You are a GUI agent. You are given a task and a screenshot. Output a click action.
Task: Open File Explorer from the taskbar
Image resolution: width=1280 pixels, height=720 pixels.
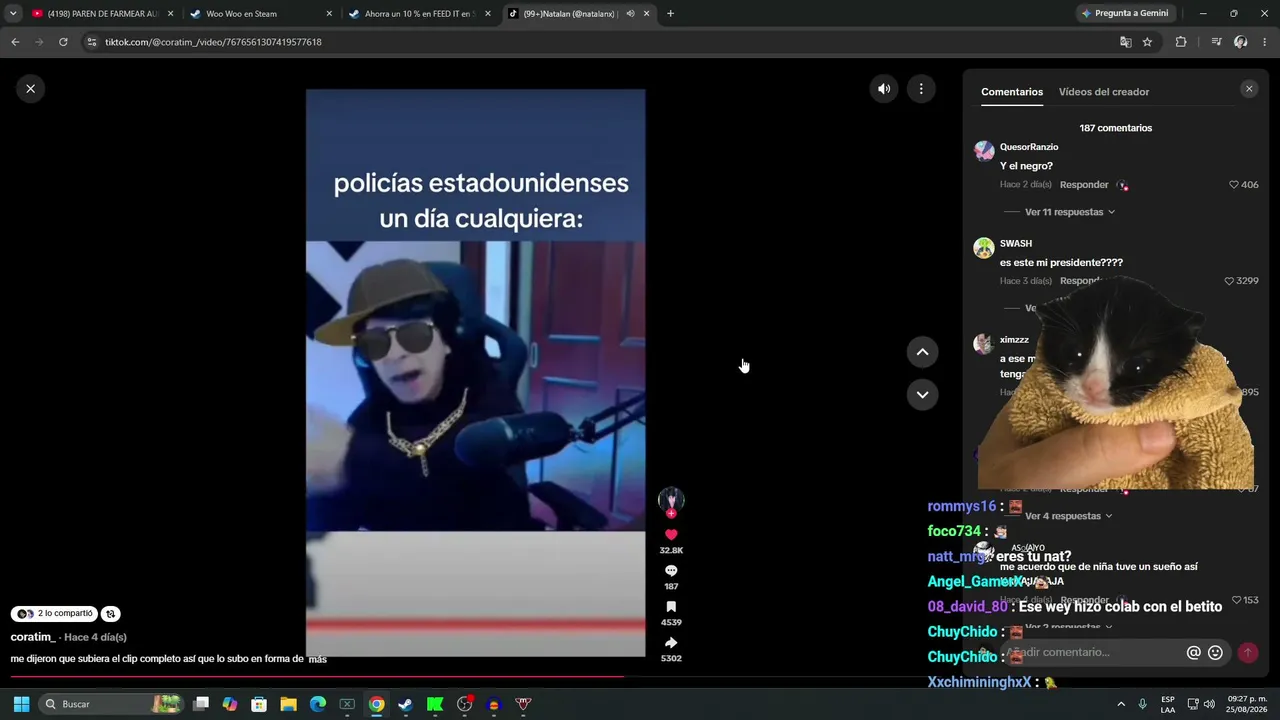288,704
